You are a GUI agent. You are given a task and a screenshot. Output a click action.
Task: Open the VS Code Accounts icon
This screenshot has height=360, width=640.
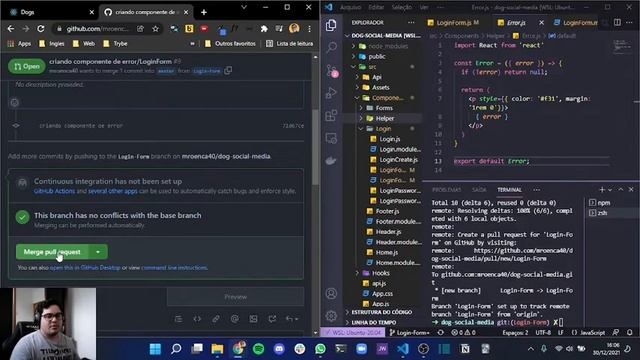[331, 293]
